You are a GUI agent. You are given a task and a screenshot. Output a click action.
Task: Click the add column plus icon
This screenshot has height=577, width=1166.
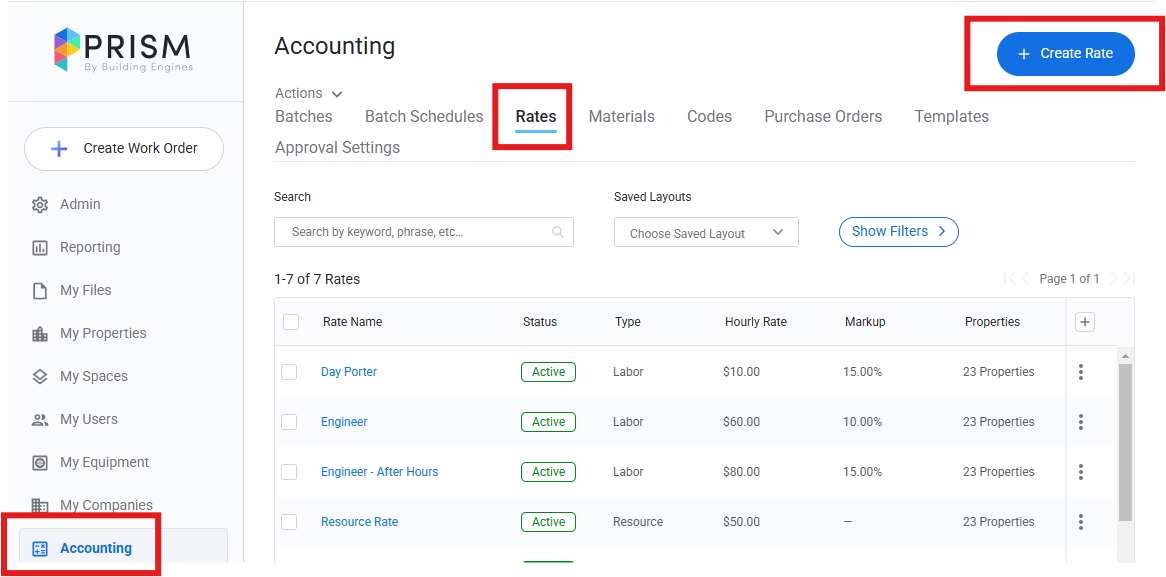[x=1085, y=321]
